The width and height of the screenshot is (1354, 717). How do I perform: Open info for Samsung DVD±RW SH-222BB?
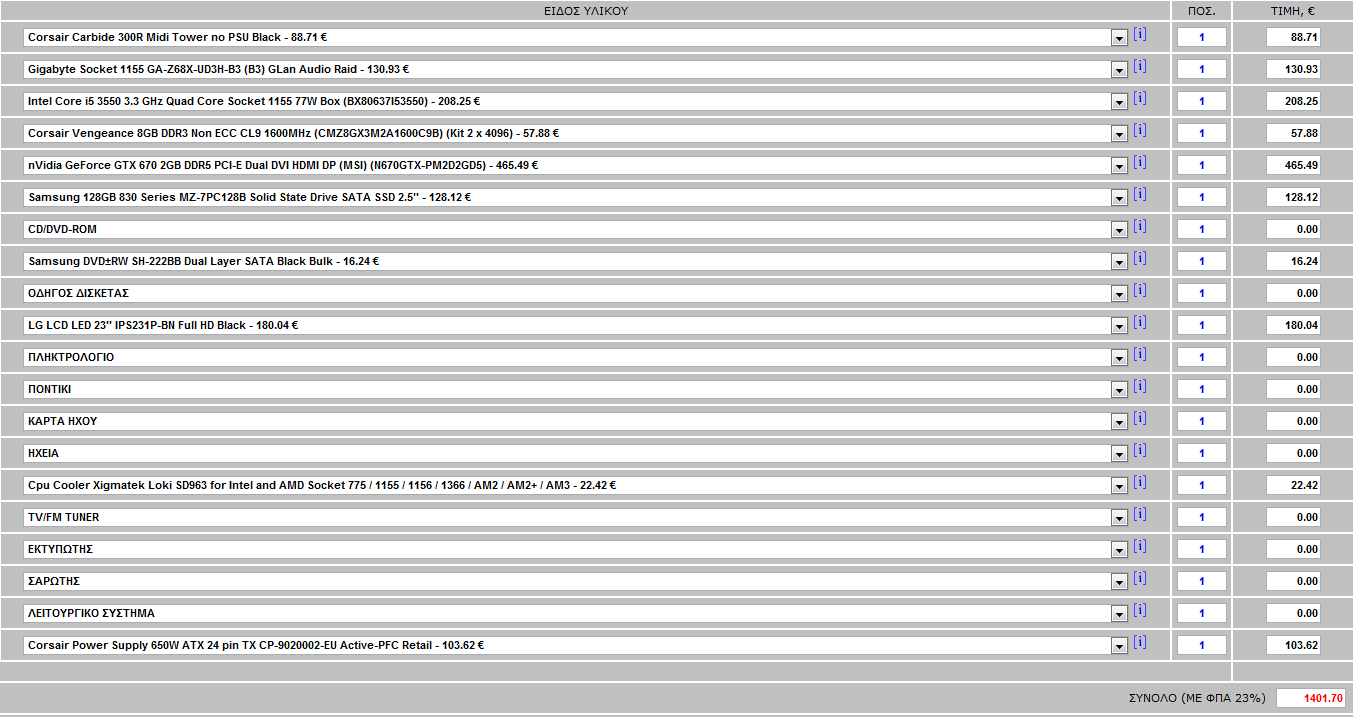1140,259
